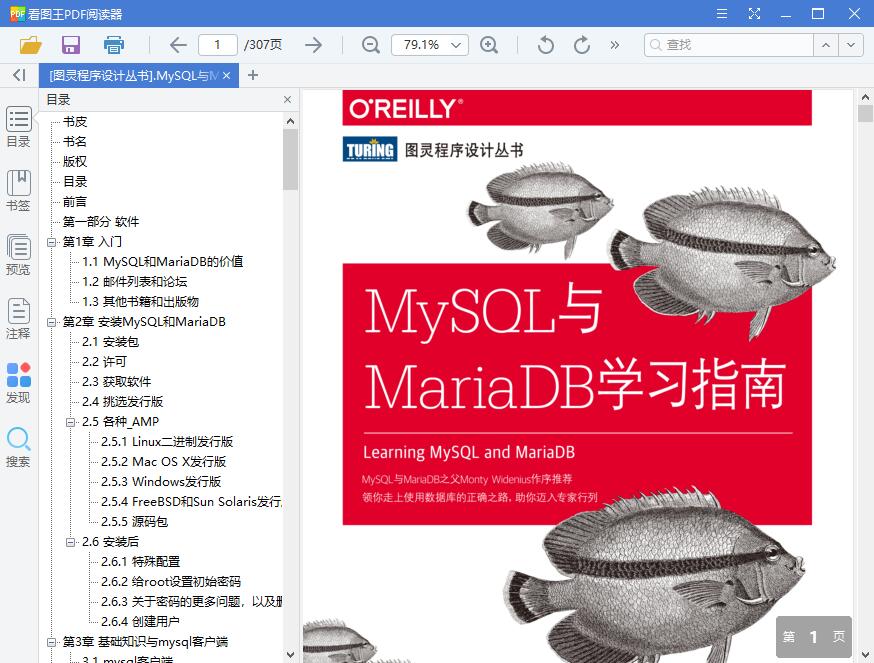Collapse 第3章 基础知识与mysql客户端 node
874x663 pixels.
(51, 642)
